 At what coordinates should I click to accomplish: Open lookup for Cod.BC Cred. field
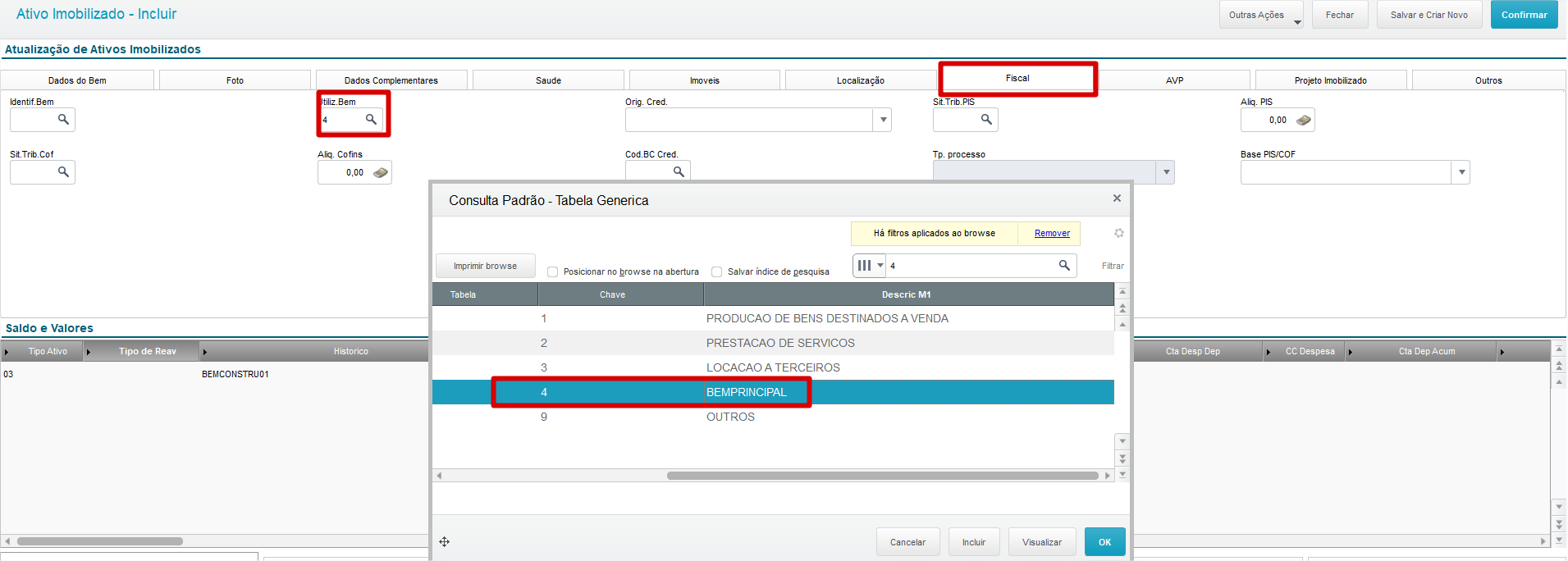(679, 171)
